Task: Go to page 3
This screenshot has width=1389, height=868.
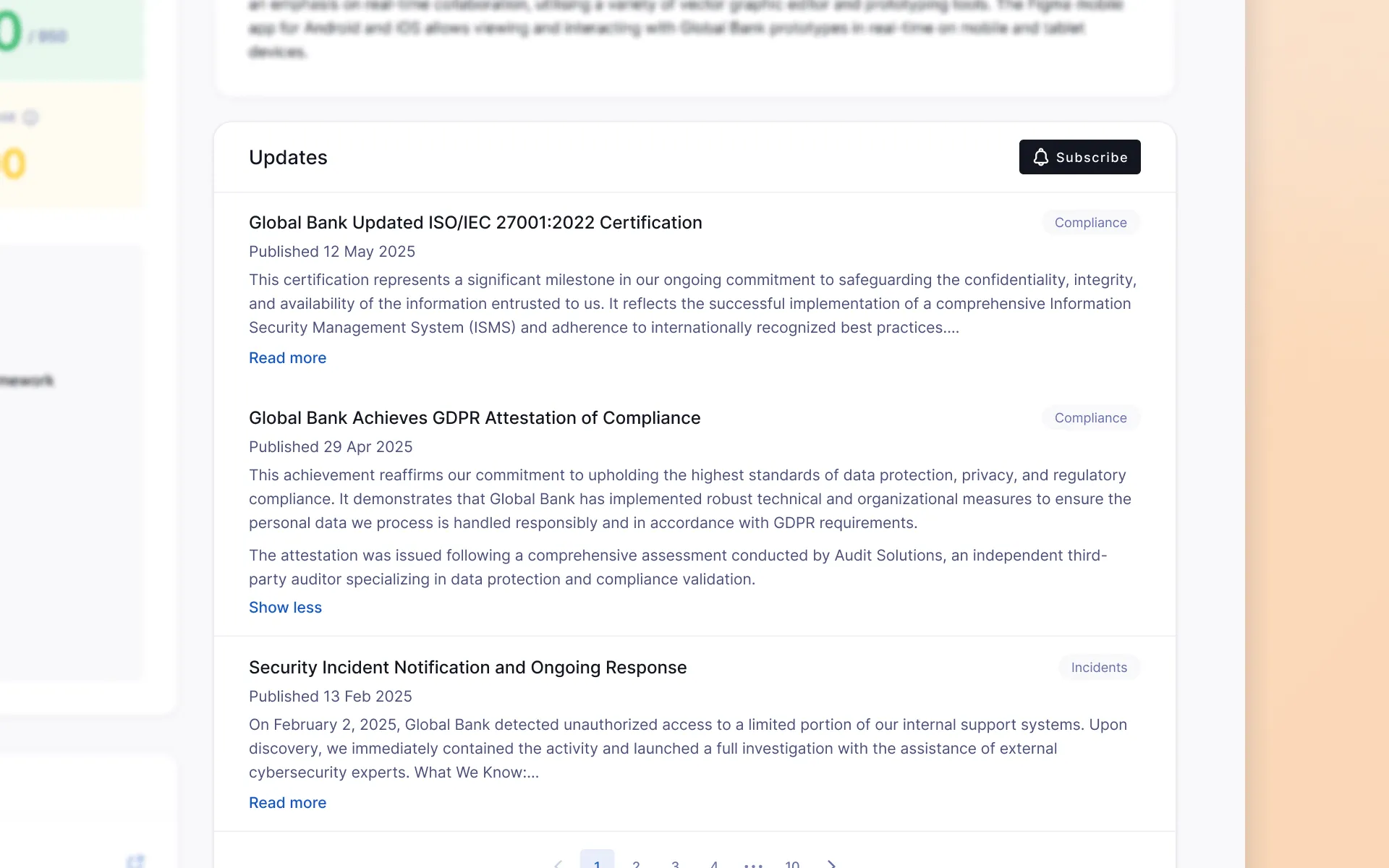Action: click(x=675, y=864)
